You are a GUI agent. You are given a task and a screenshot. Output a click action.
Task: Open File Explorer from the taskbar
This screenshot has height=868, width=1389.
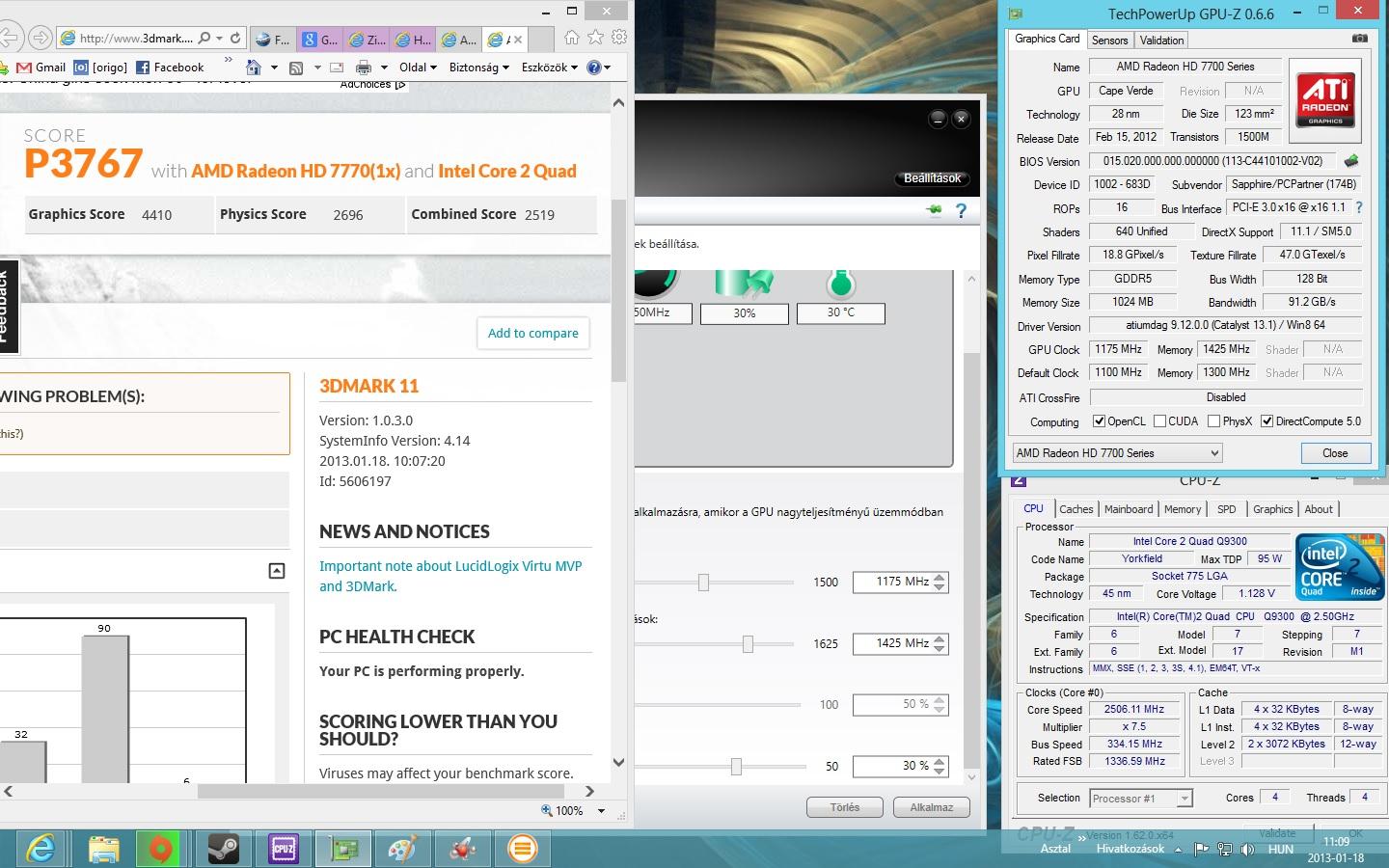pyautogui.click(x=103, y=849)
